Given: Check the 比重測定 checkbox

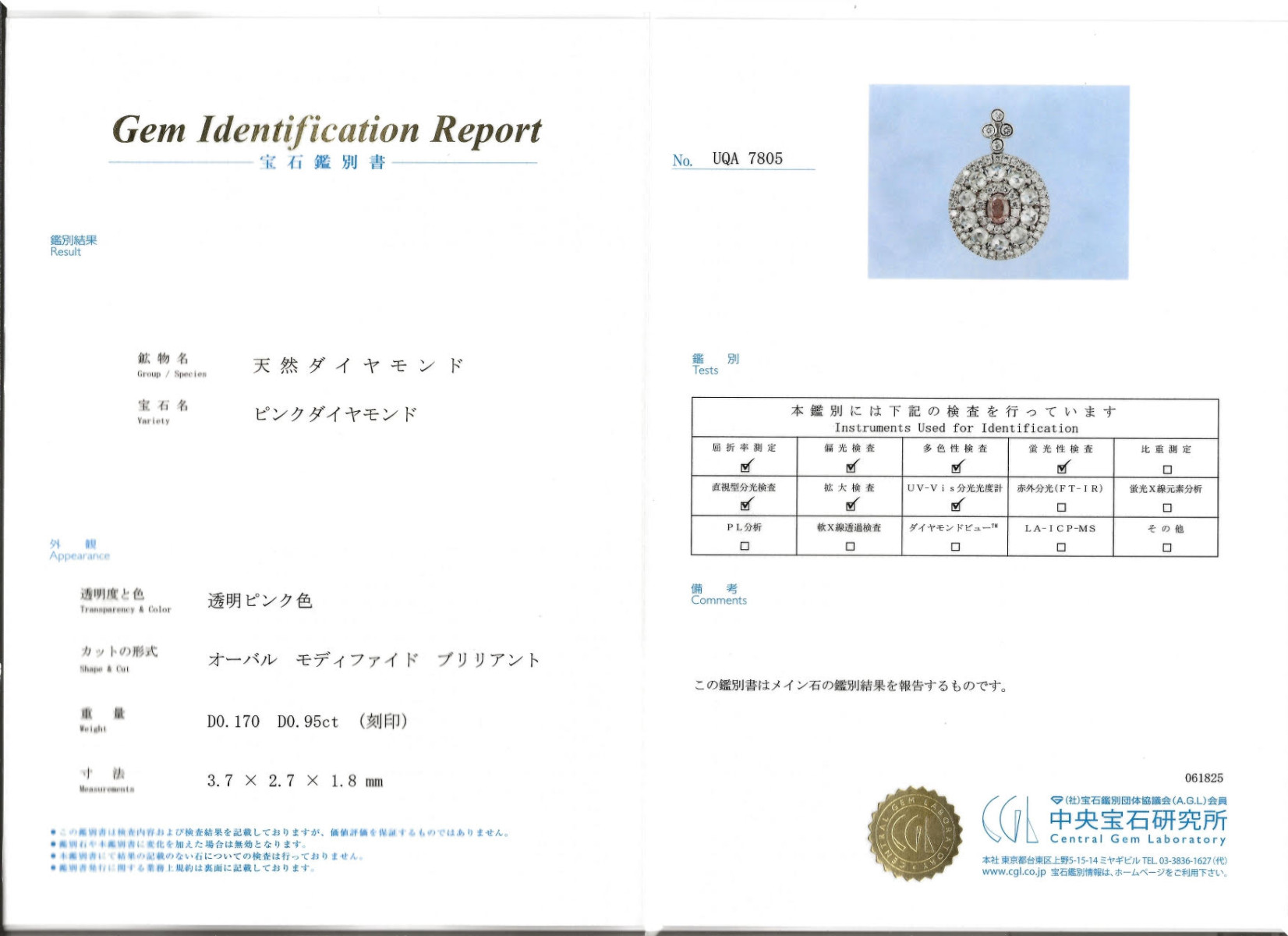Looking at the screenshot, I should point(1166,470).
